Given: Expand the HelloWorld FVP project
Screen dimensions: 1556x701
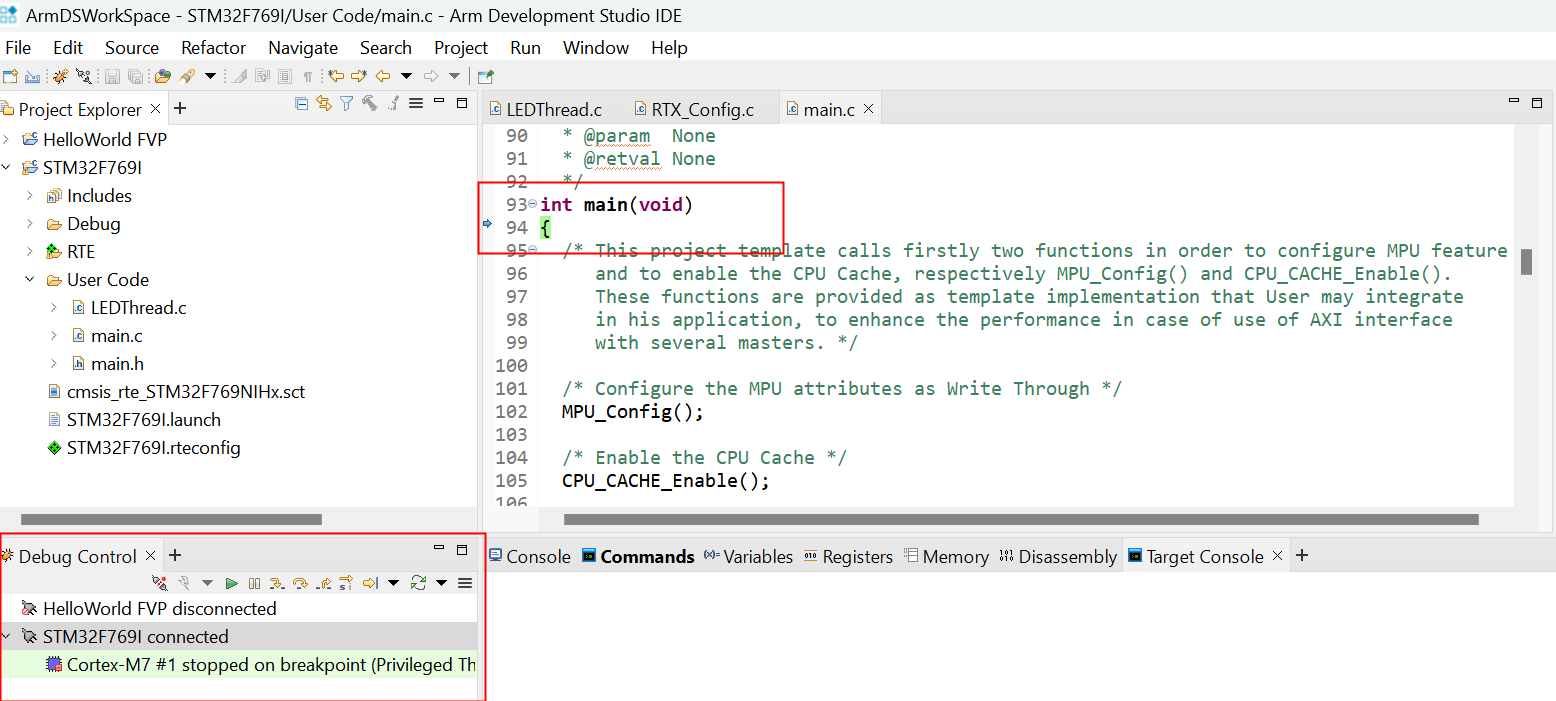Looking at the screenshot, I should [x=6, y=140].
